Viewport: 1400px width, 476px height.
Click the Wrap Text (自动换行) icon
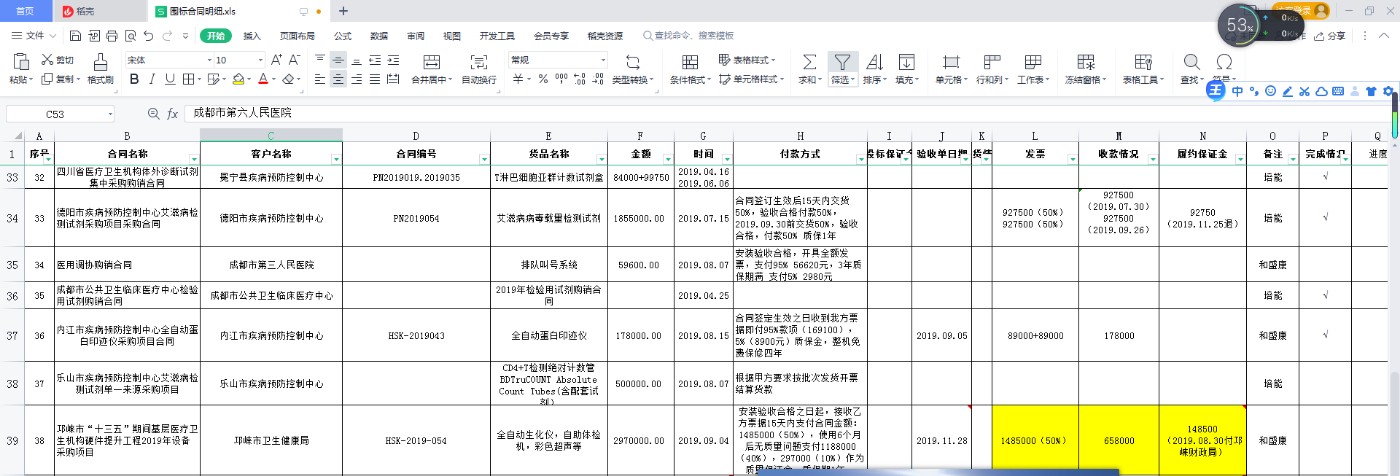click(x=478, y=62)
